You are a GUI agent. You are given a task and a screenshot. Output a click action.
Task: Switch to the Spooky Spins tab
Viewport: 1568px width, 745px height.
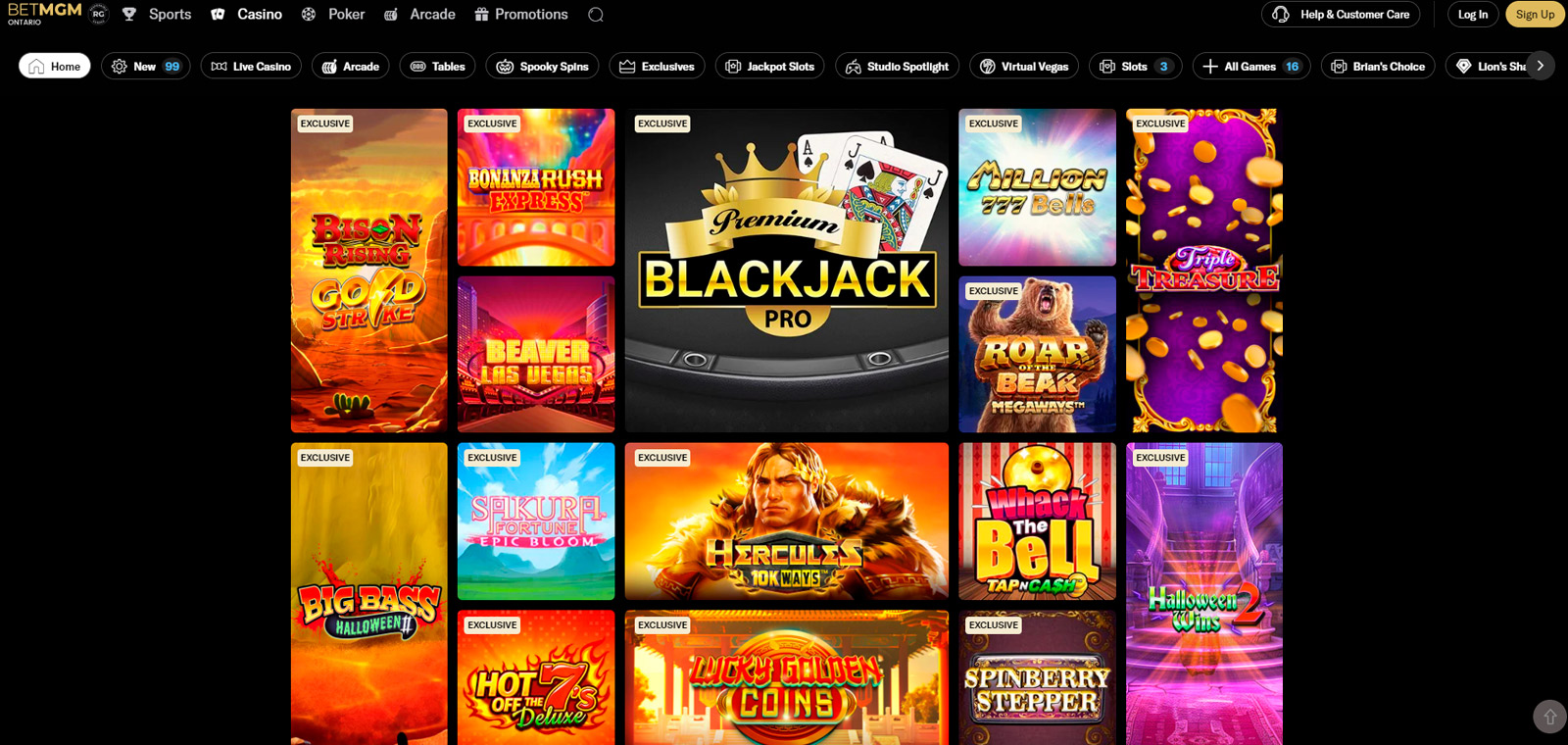click(542, 66)
